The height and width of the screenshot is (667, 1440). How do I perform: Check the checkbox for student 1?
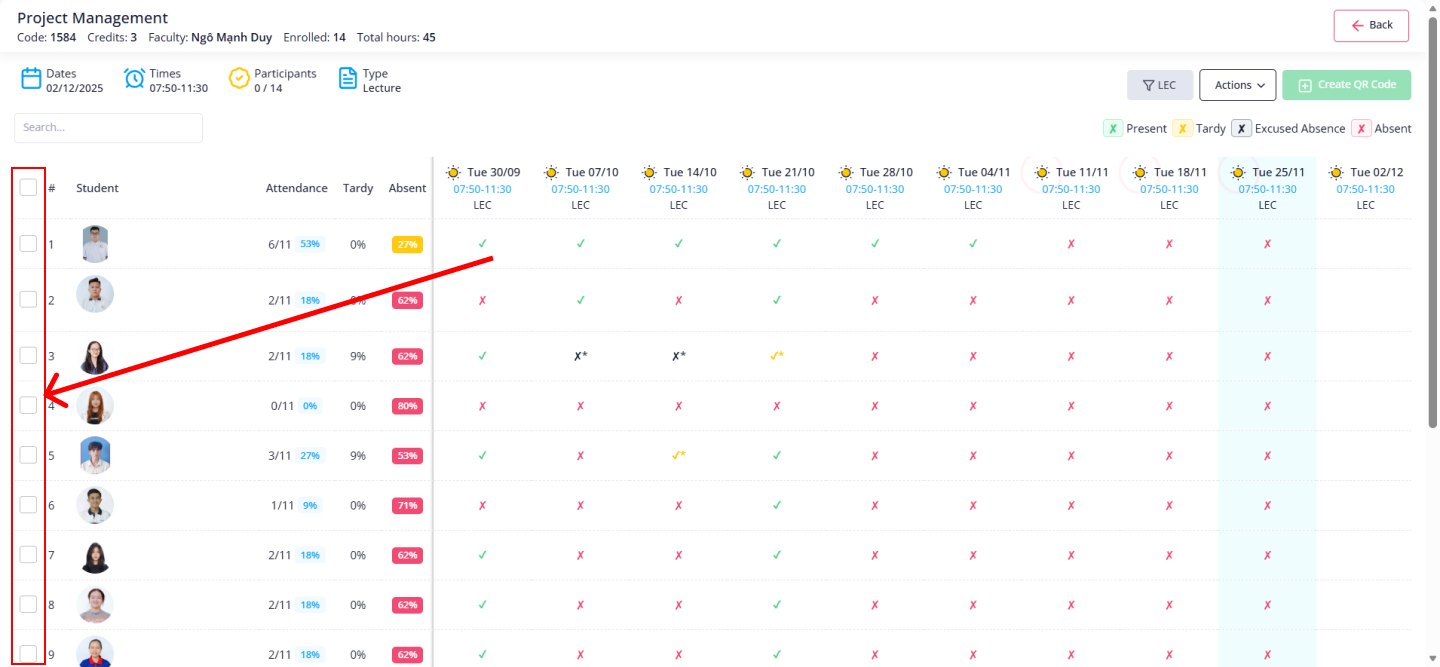click(28, 243)
